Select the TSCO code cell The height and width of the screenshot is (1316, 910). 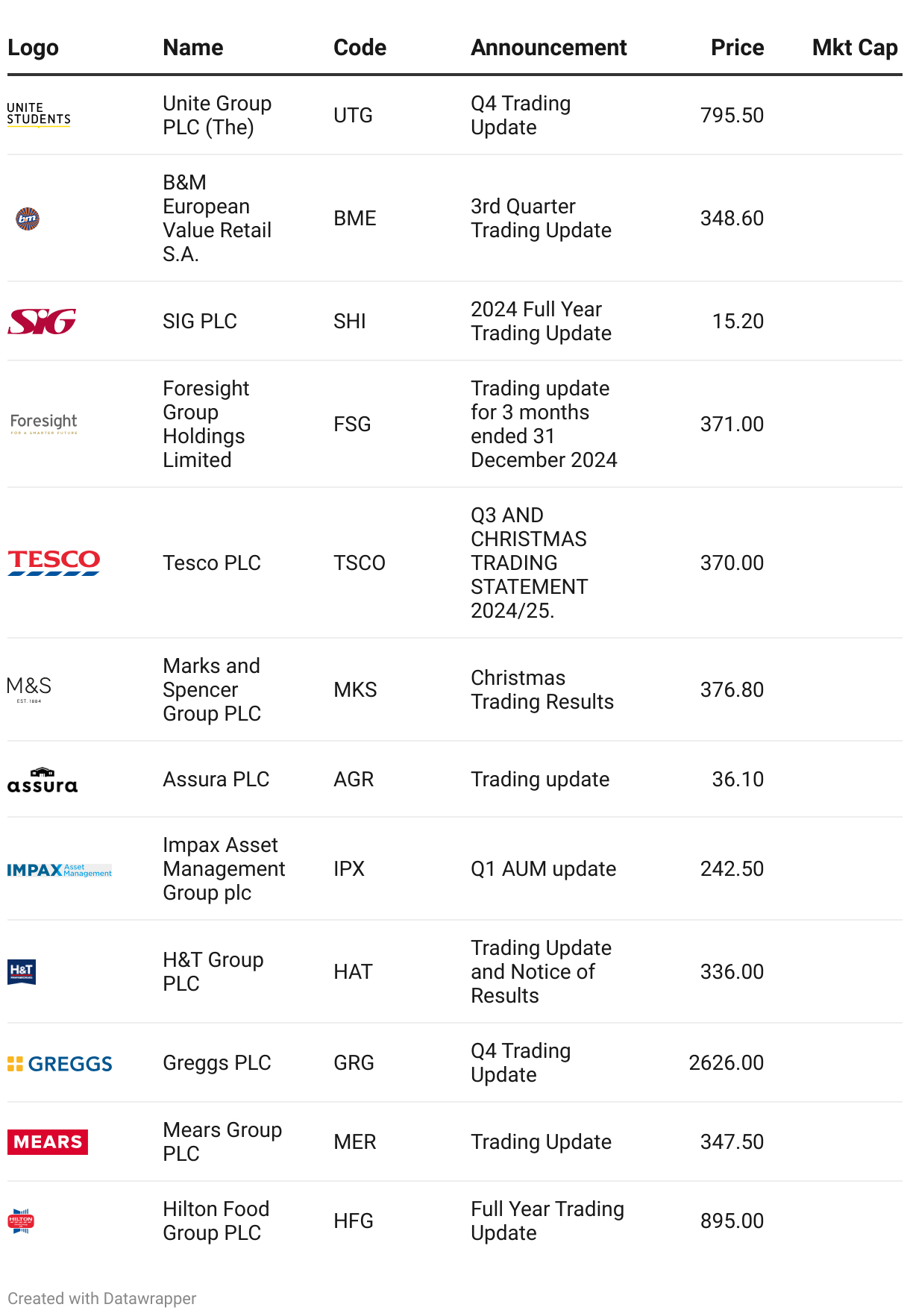[360, 563]
